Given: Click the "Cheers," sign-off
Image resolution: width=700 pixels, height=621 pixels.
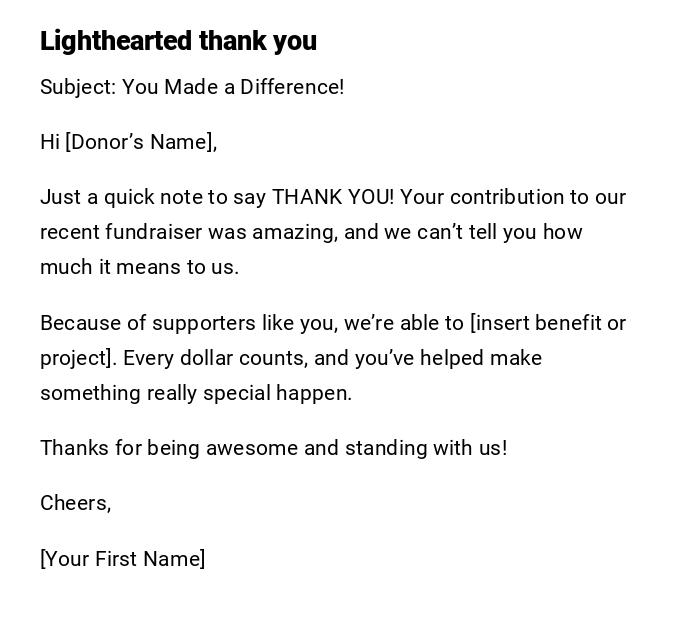Looking at the screenshot, I should [76, 503].
